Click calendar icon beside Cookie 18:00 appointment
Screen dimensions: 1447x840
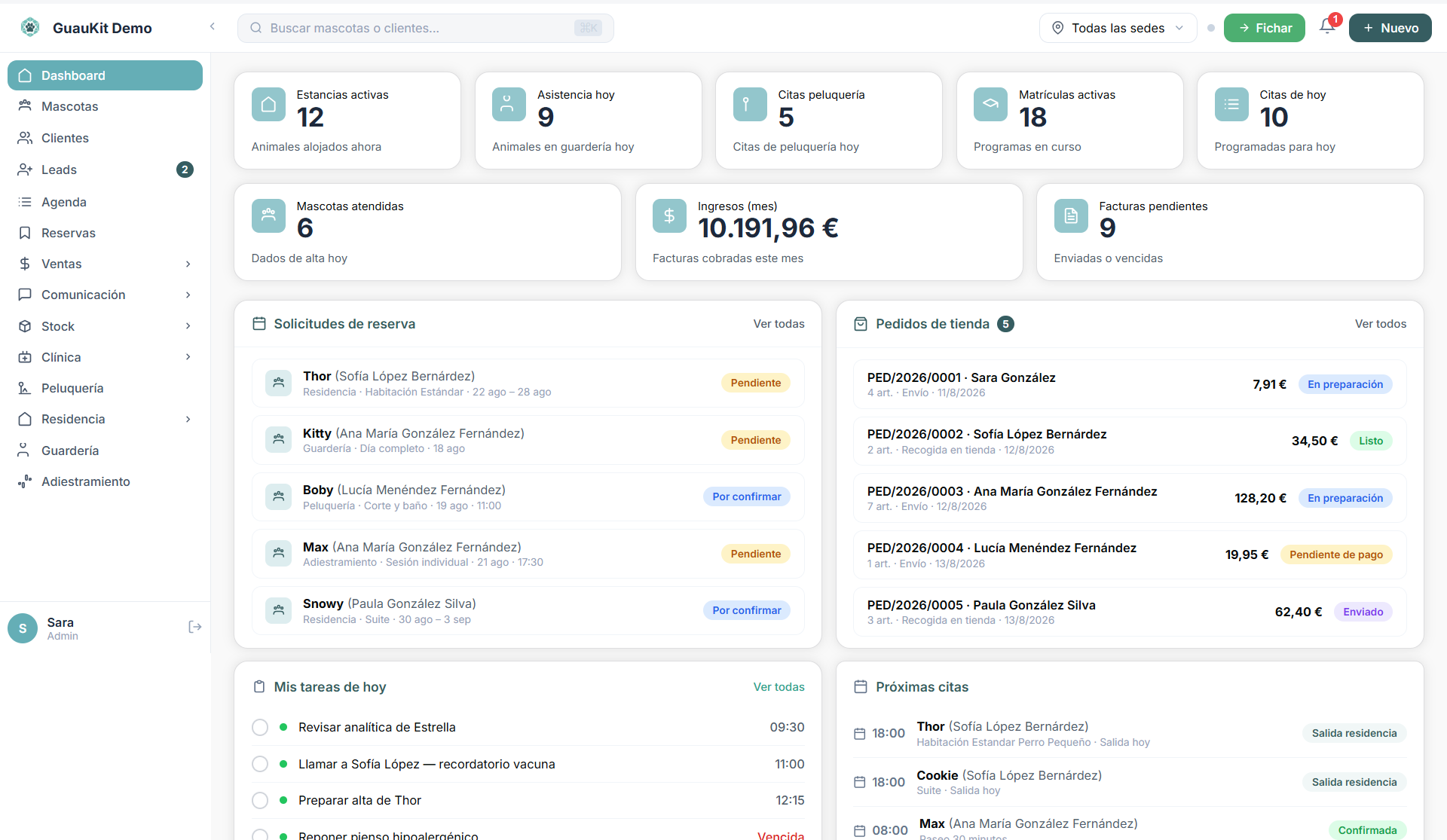pos(860,783)
